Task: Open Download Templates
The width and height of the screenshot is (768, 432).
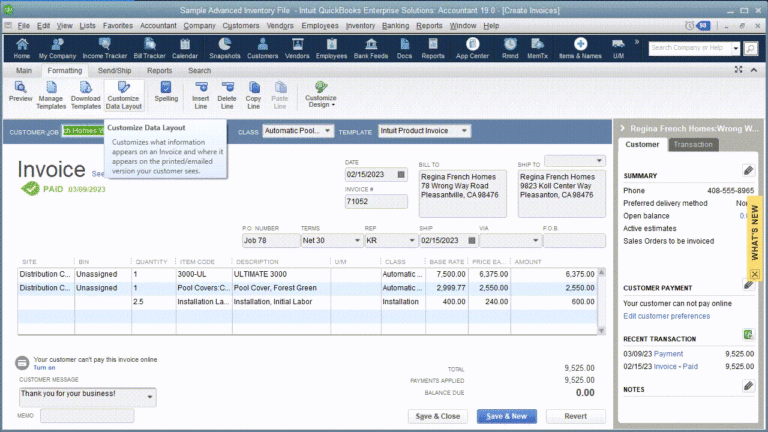Action: (x=86, y=95)
